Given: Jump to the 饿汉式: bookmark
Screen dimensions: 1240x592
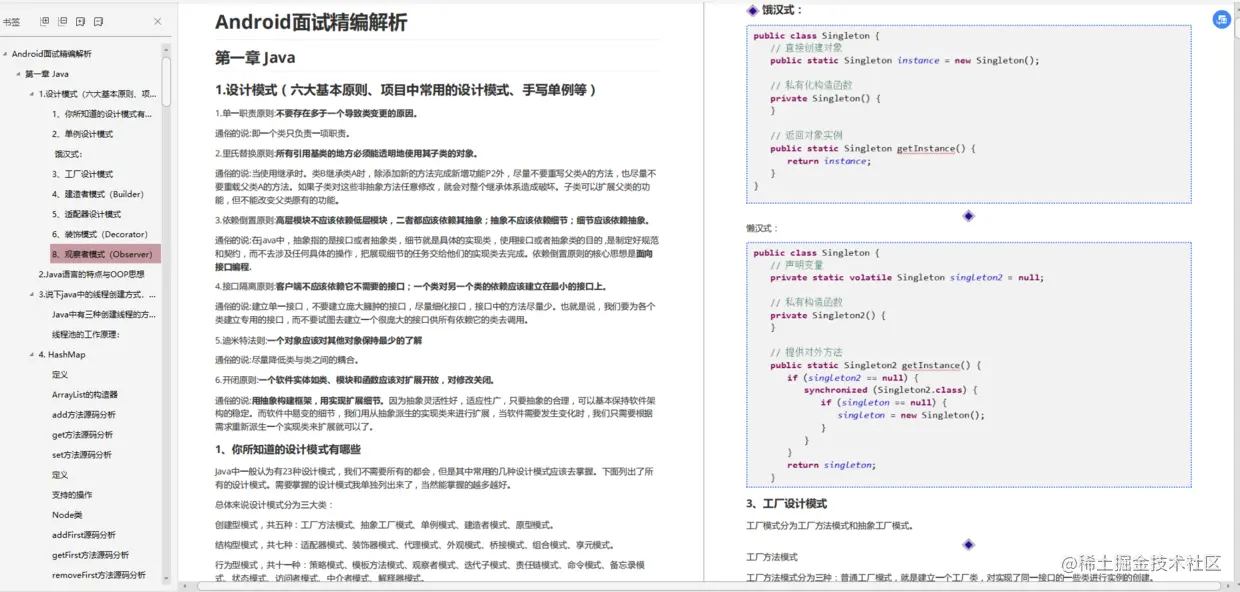Looking at the screenshot, I should click(x=69, y=154).
